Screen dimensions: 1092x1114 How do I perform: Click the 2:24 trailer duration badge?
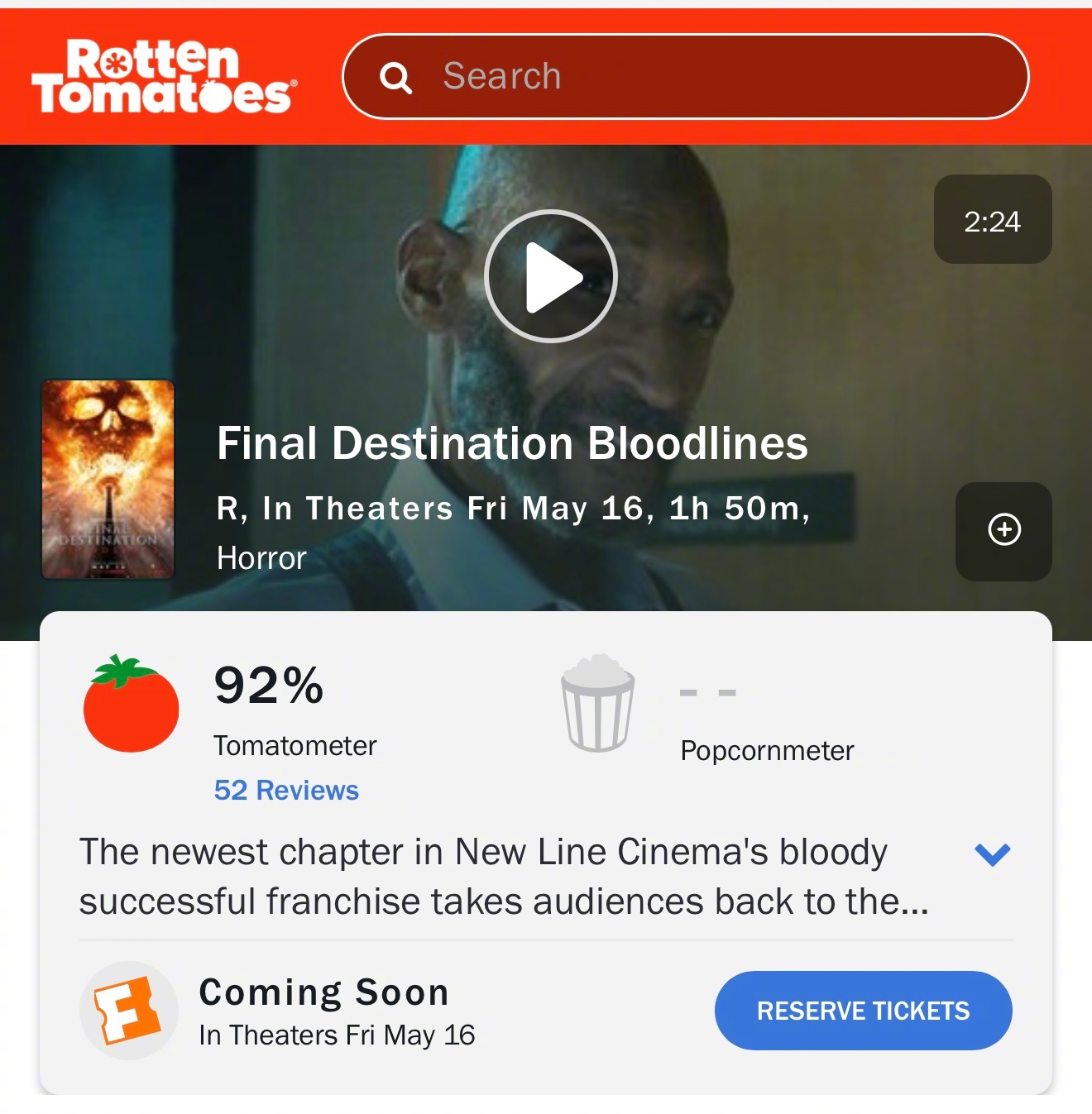[x=993, y=219]
